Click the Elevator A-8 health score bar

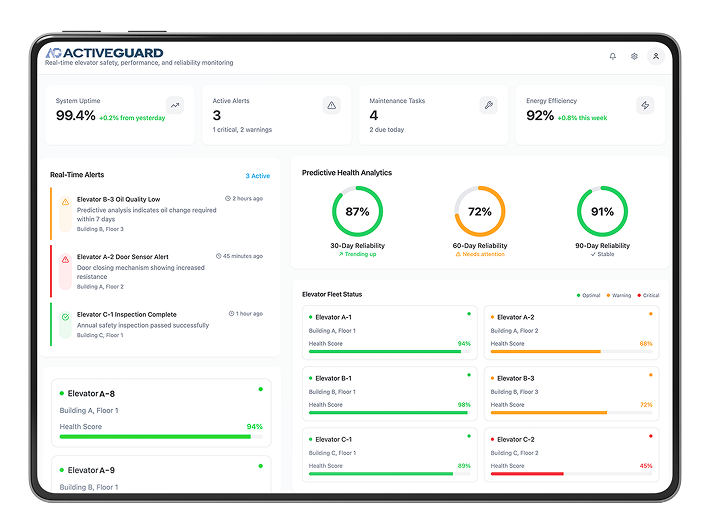coord(155,436)
